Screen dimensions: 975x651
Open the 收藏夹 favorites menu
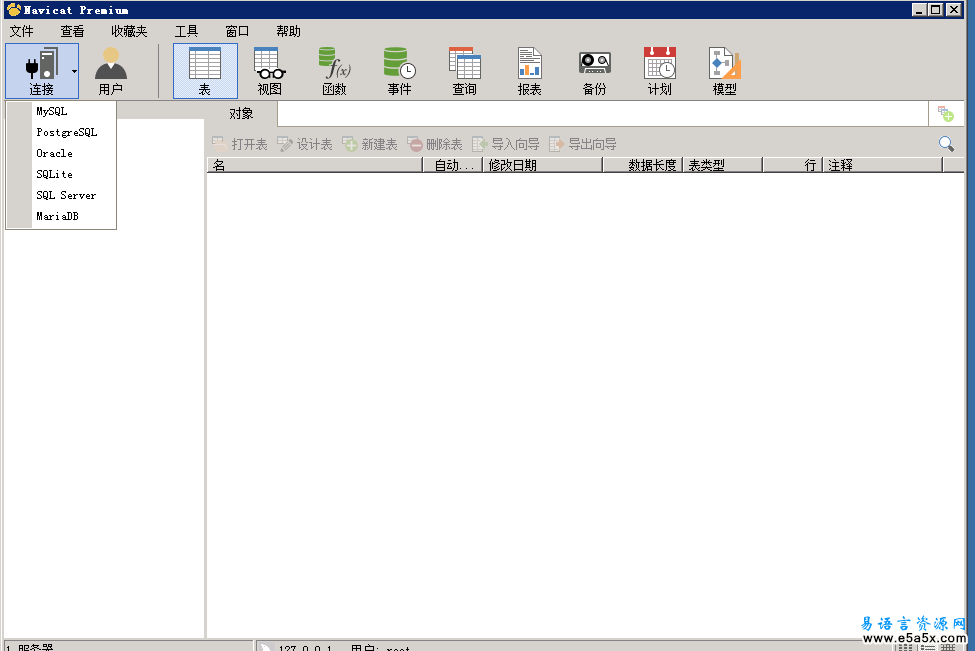129,31
